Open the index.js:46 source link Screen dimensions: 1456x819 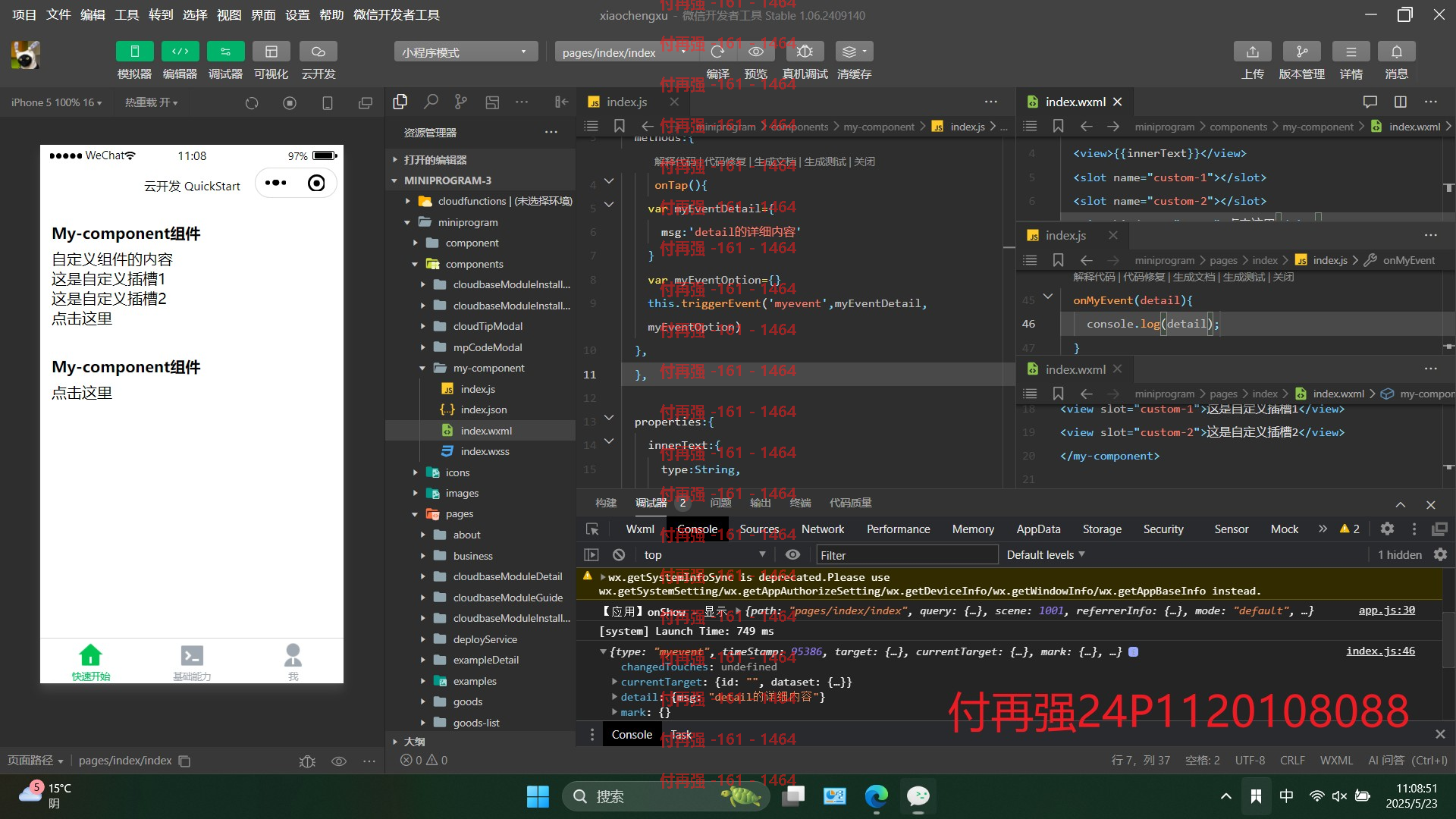tap(1380, 651)
